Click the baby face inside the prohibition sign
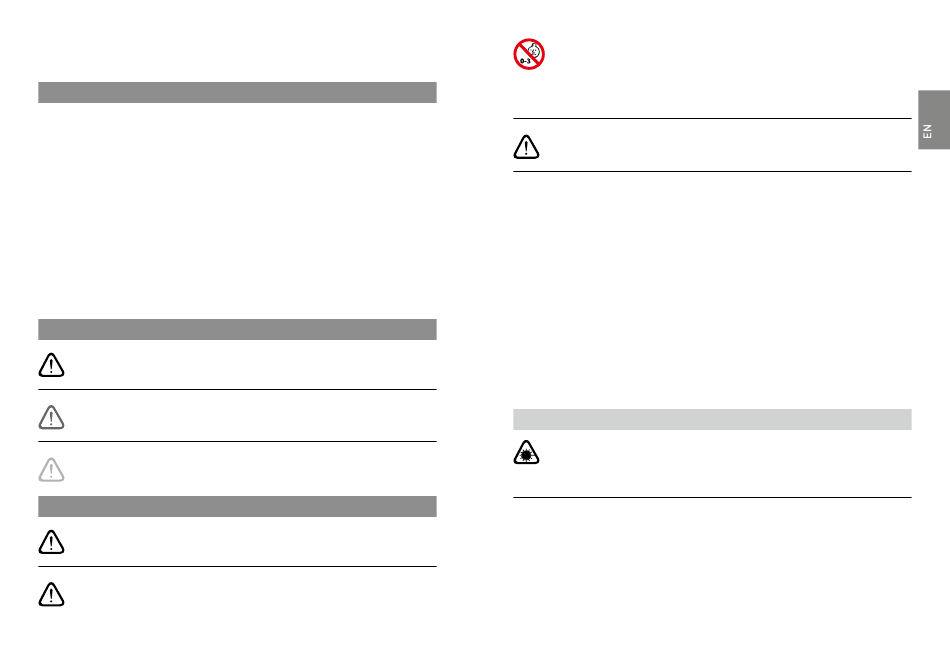This screenshot has width=950, height=670. (534, 51)
